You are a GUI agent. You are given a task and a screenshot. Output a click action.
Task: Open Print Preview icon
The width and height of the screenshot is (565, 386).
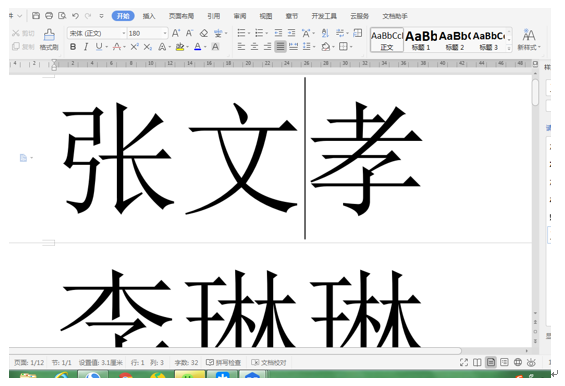click(62, 15)
